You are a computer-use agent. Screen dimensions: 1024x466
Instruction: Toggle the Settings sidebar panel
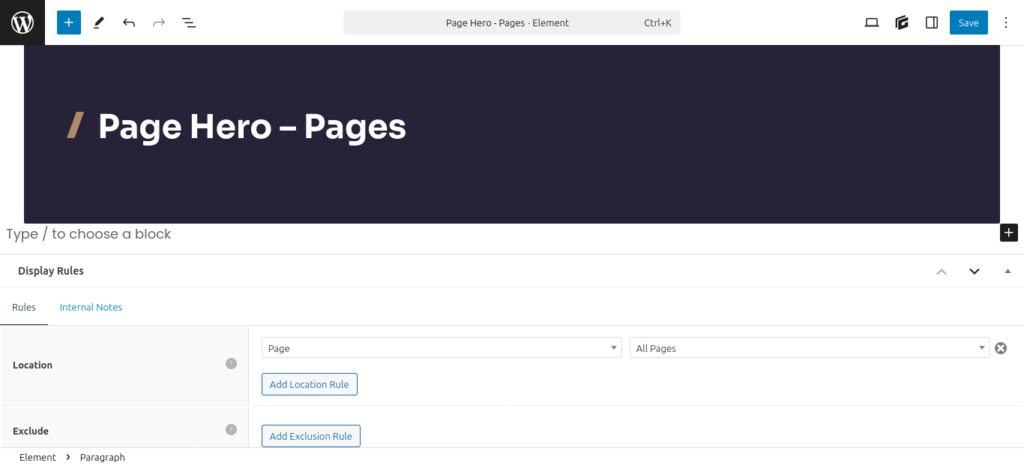click(x=932, y=23)
